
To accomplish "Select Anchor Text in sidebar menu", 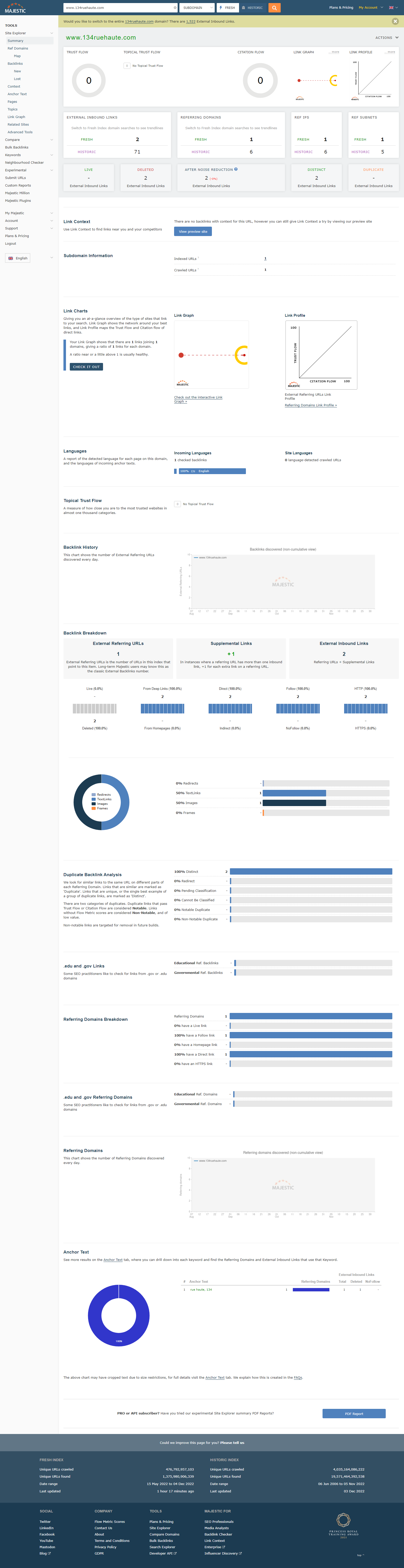I will pos(17,94).
